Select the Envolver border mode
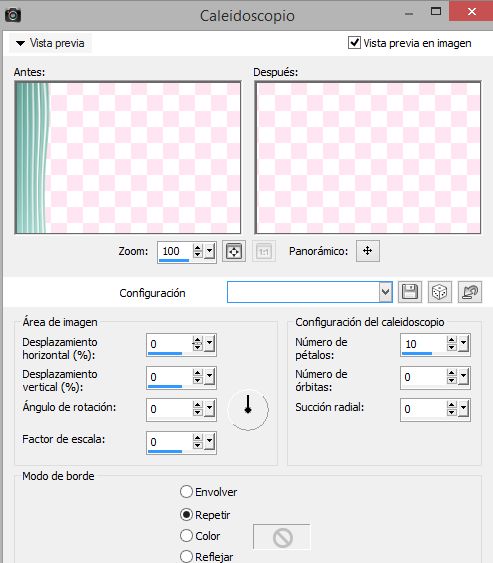Image resolution: width=493 pixels, height=563 pixels. tap(186, 492)
